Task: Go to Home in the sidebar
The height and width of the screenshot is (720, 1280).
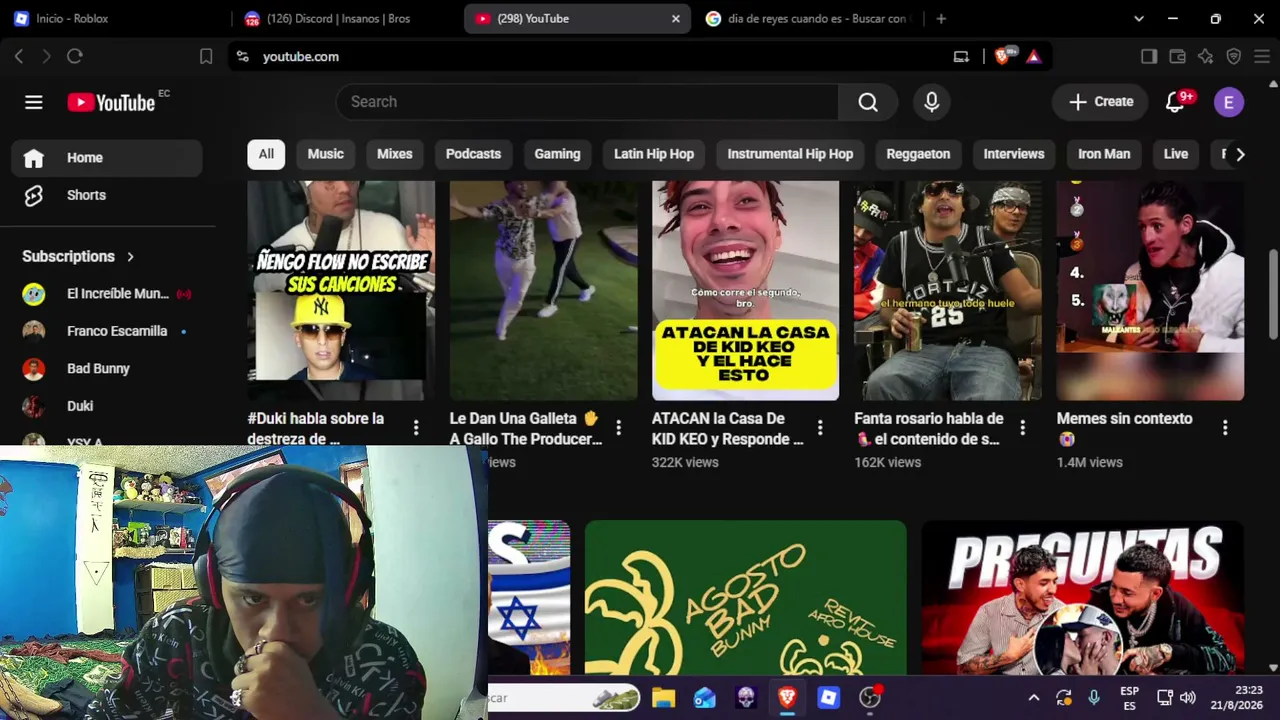Action: (107, 158)
